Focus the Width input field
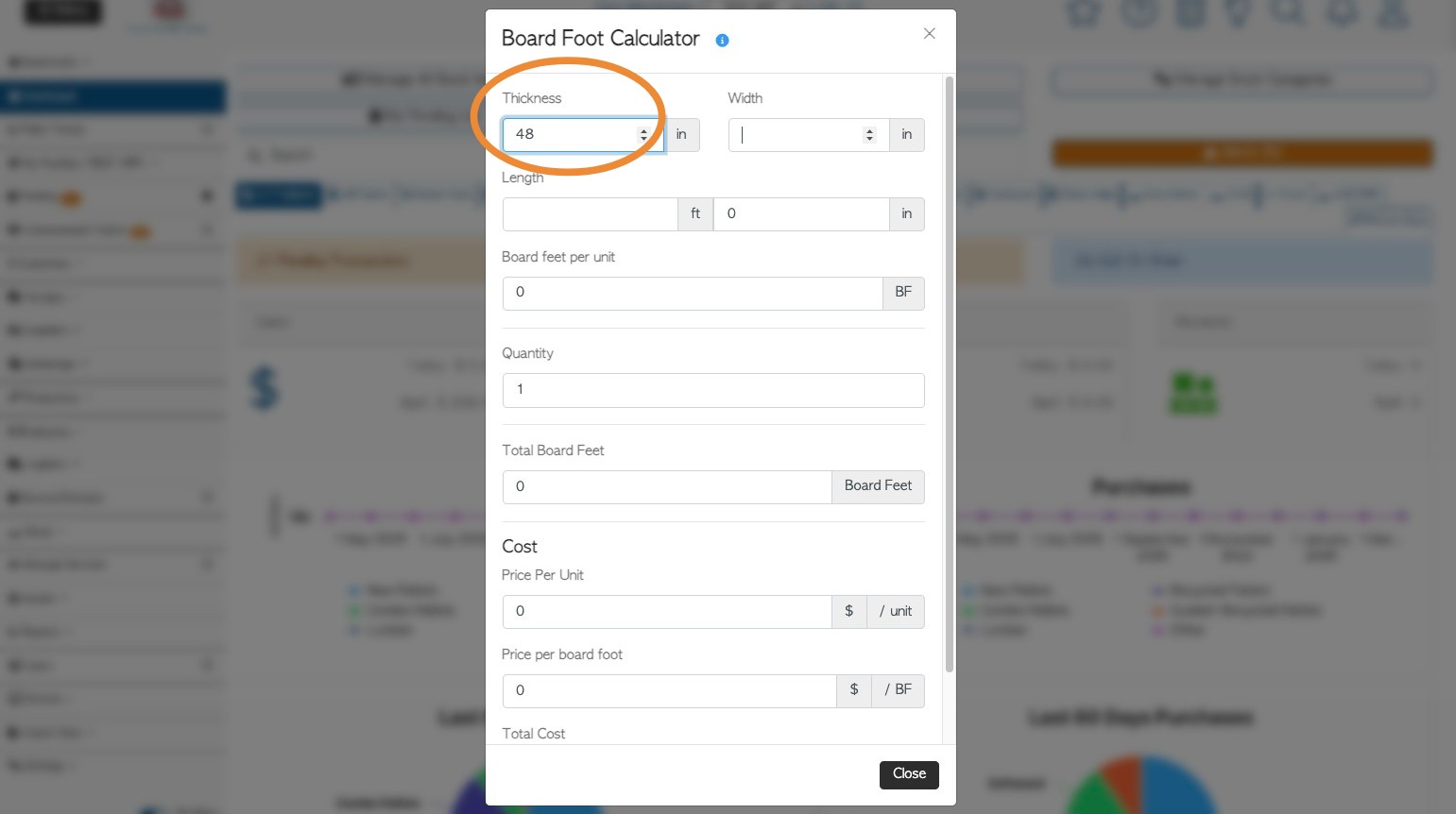The width and height of the screenshot is (1456, 814). click(796, 135)
